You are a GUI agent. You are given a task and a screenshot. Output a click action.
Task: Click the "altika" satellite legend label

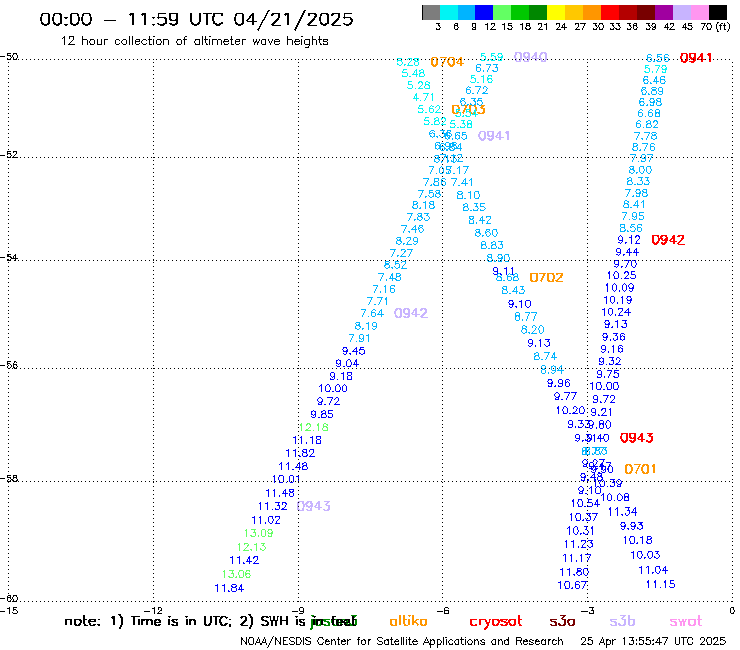click(408, 621)
